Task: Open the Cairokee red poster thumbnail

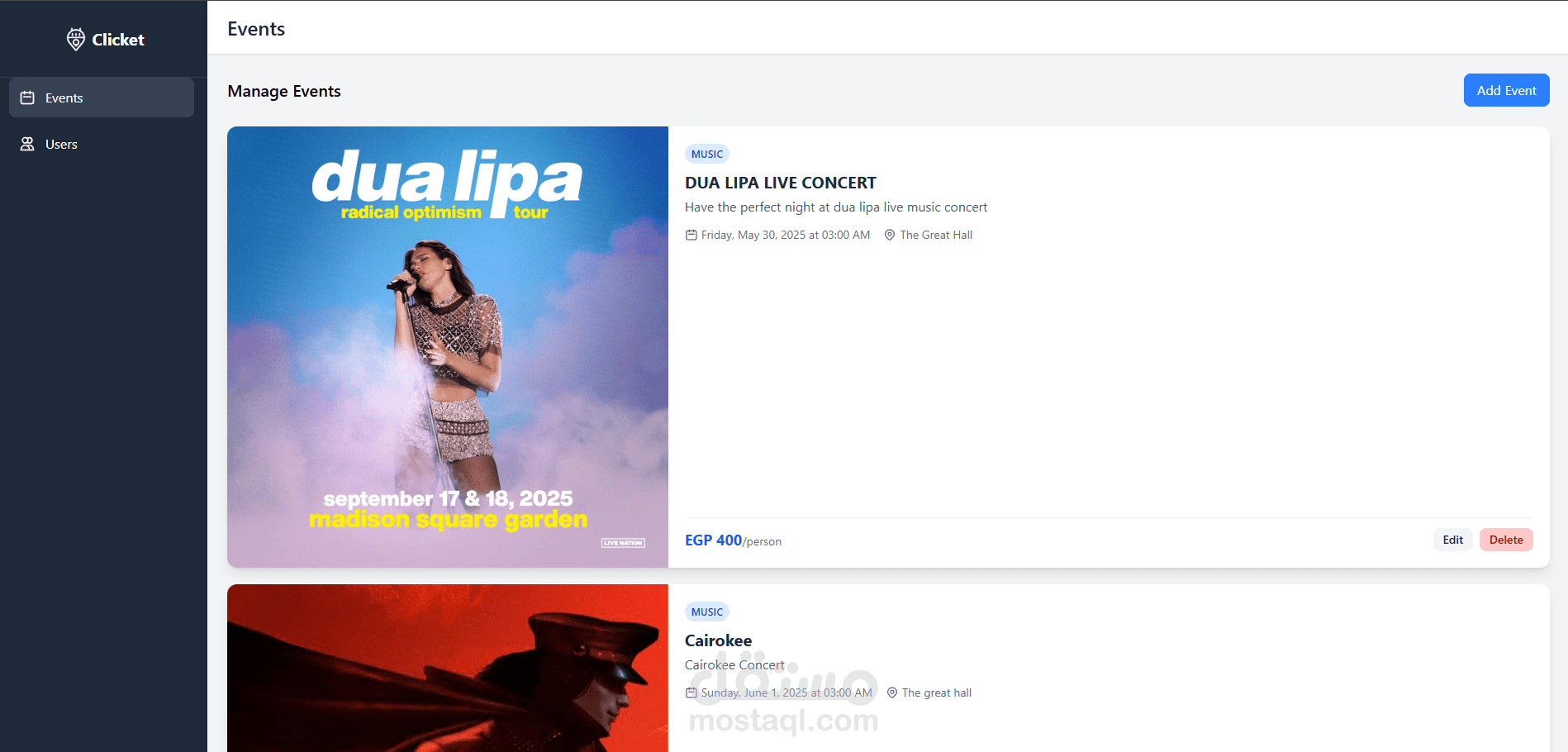Action: (448, 668)
